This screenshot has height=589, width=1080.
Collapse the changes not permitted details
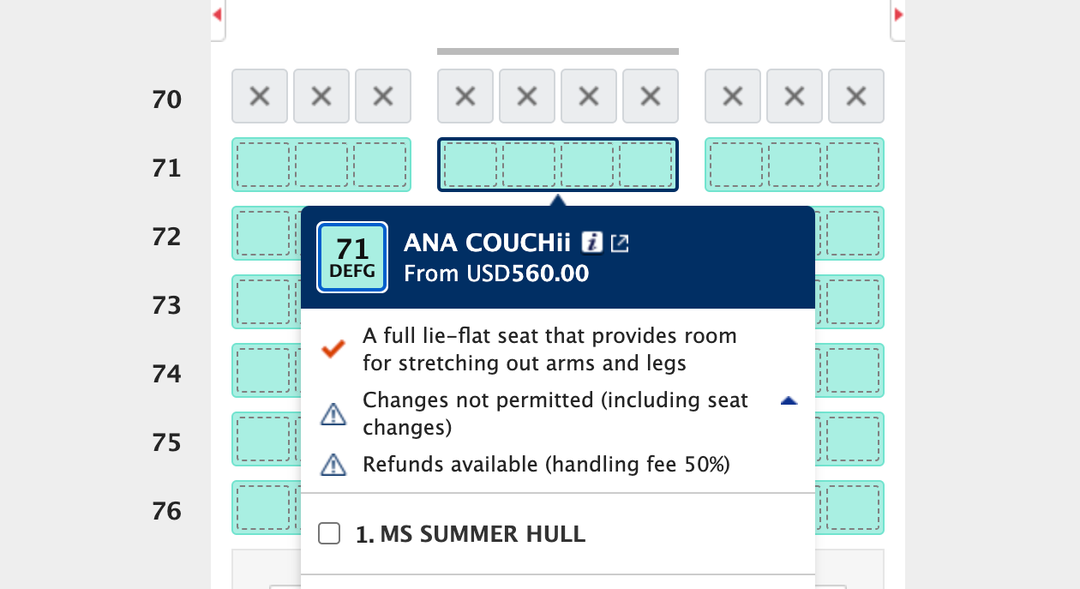(x=789, y=400)
